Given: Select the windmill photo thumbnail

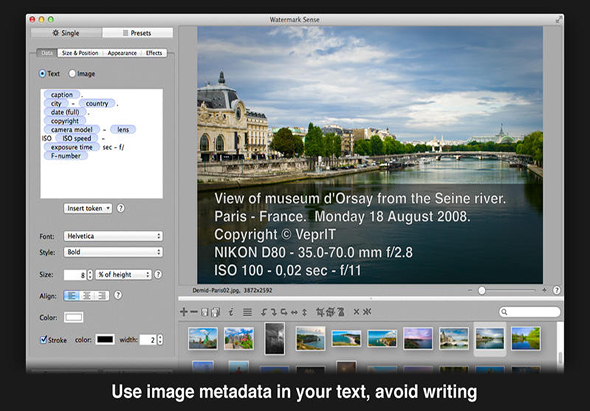Looking at the screenshot, I should point(203,338).
